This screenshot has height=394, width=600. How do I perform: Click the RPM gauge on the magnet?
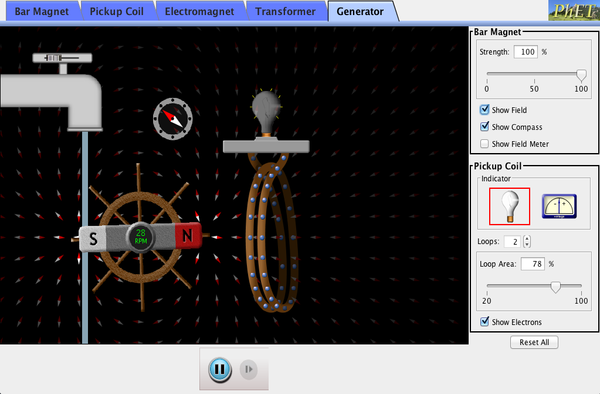coord(140,237)
